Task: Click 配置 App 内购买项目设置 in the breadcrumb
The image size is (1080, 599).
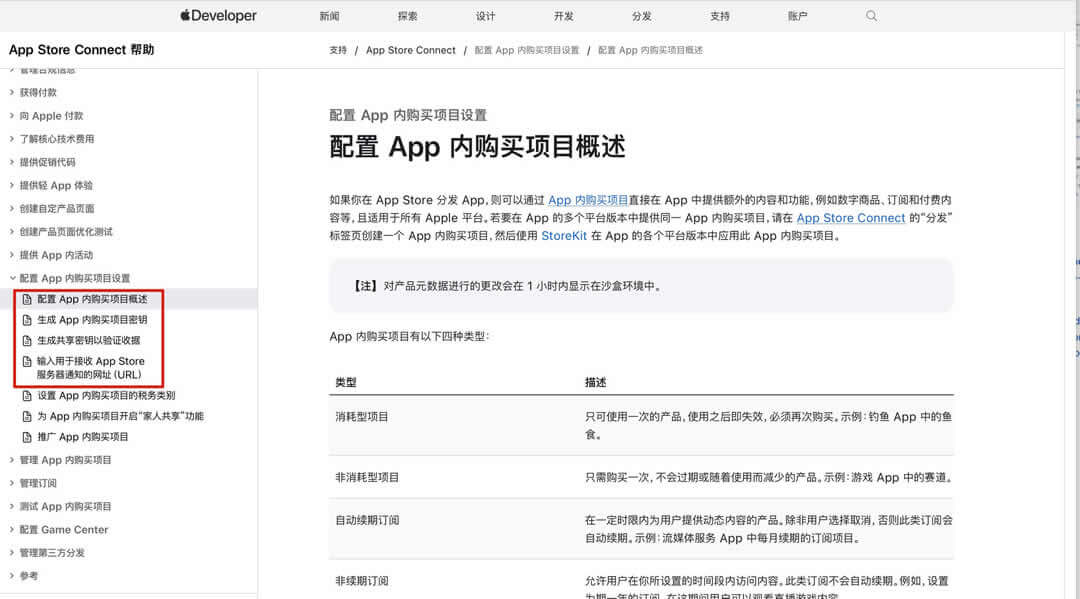Action: coord(527,50)
